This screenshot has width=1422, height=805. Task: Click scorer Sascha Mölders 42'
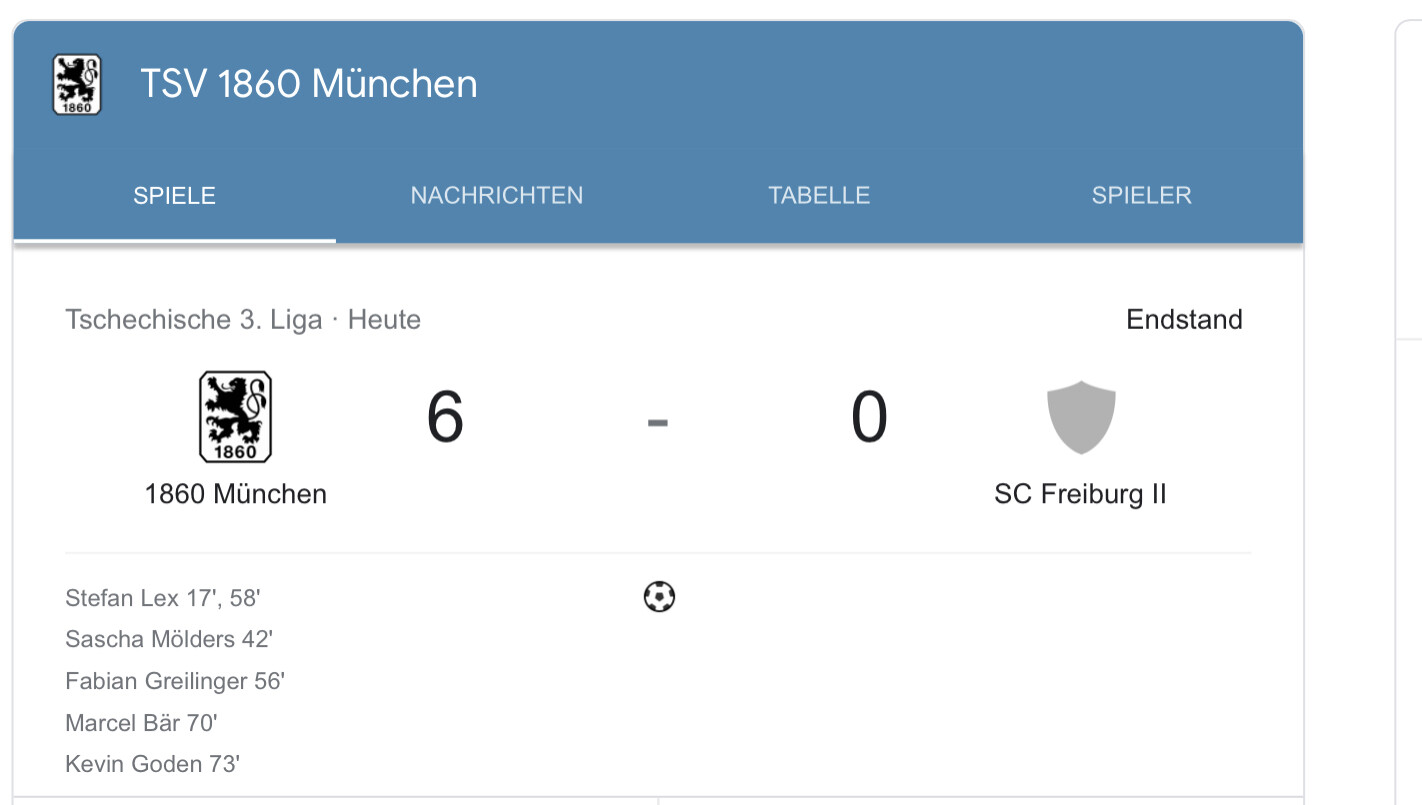[x=169, y=639]
